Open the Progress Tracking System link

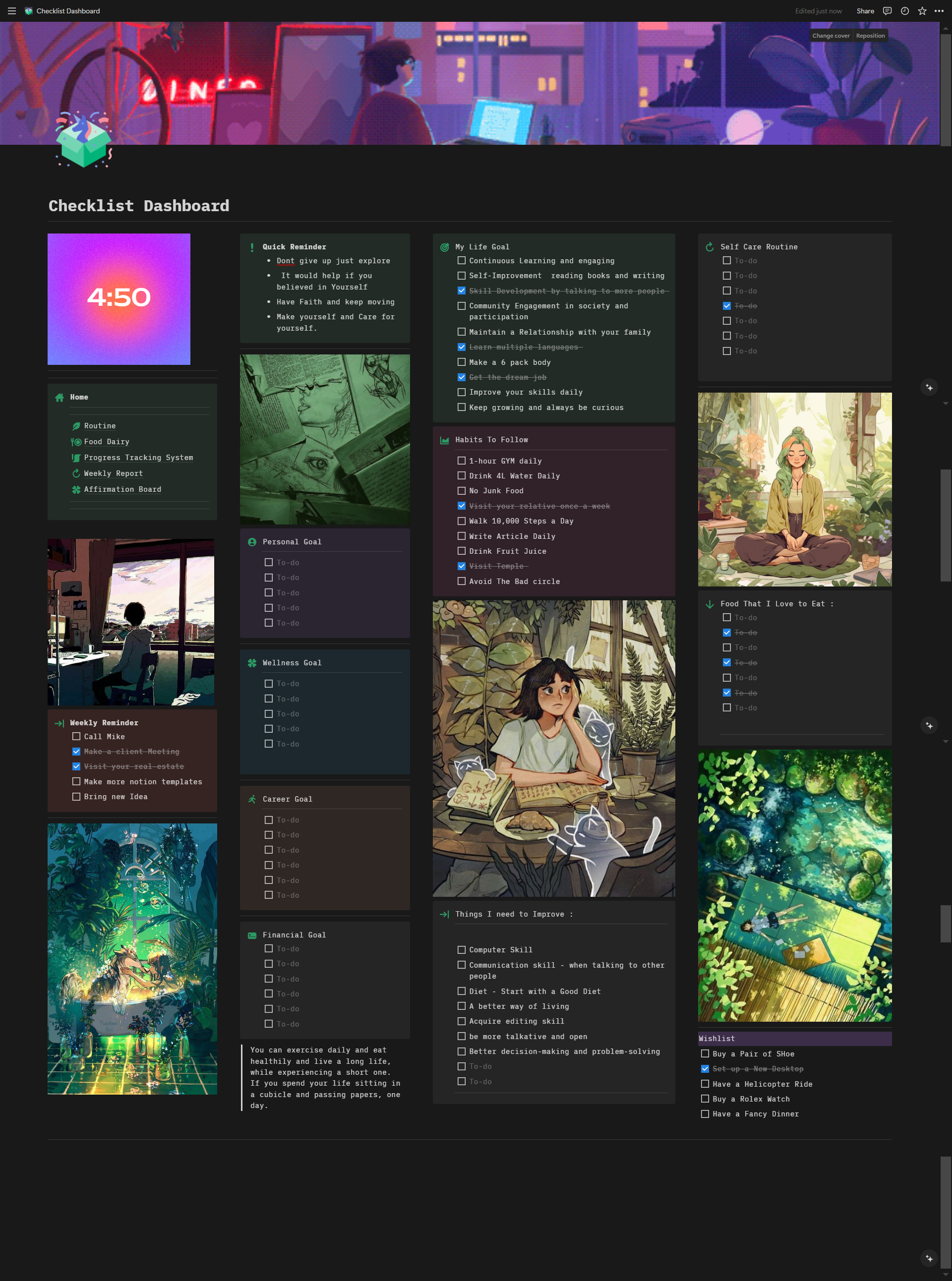(138, 458)
